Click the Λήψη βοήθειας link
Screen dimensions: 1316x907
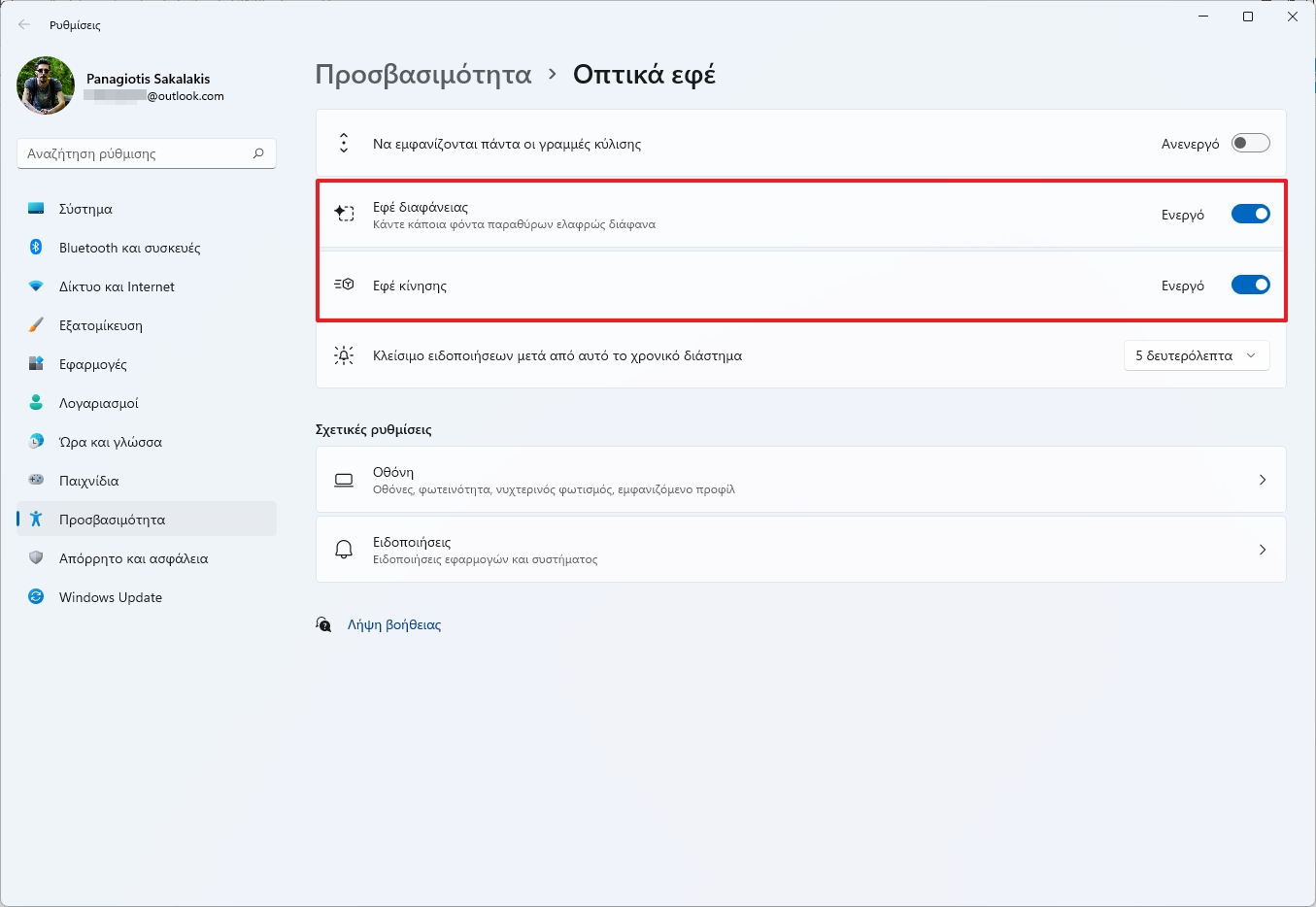(x=394, y=625)
